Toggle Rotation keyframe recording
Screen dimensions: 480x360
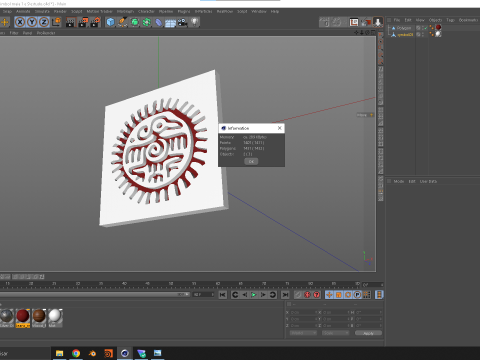348,295
